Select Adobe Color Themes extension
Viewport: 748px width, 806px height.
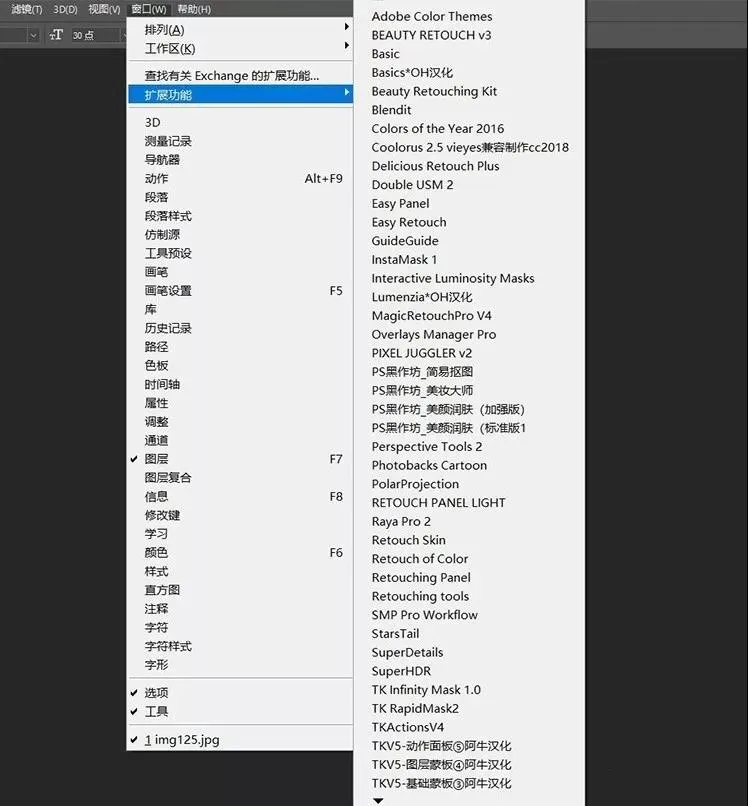point(469,16)
